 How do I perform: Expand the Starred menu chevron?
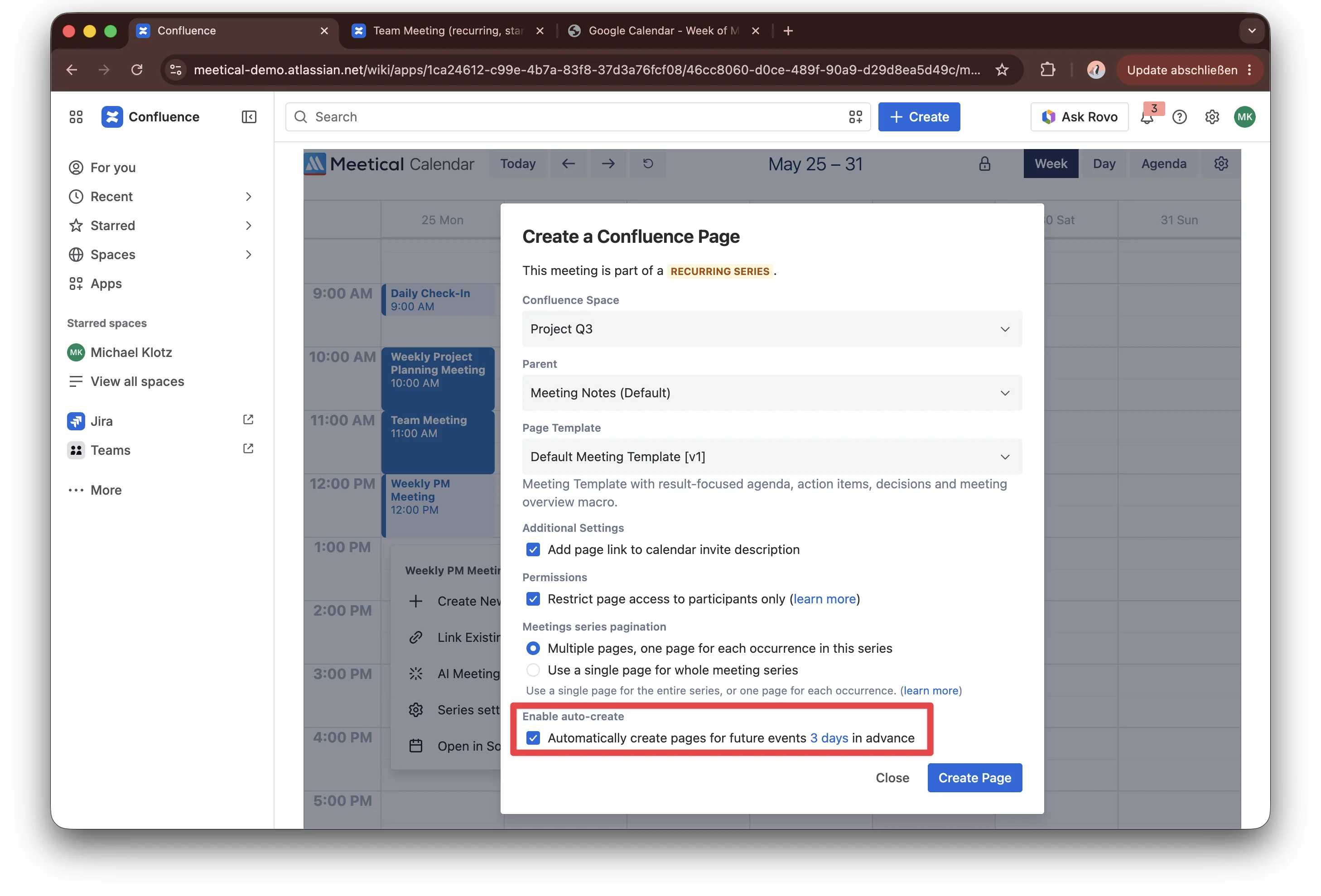[248, 226]
